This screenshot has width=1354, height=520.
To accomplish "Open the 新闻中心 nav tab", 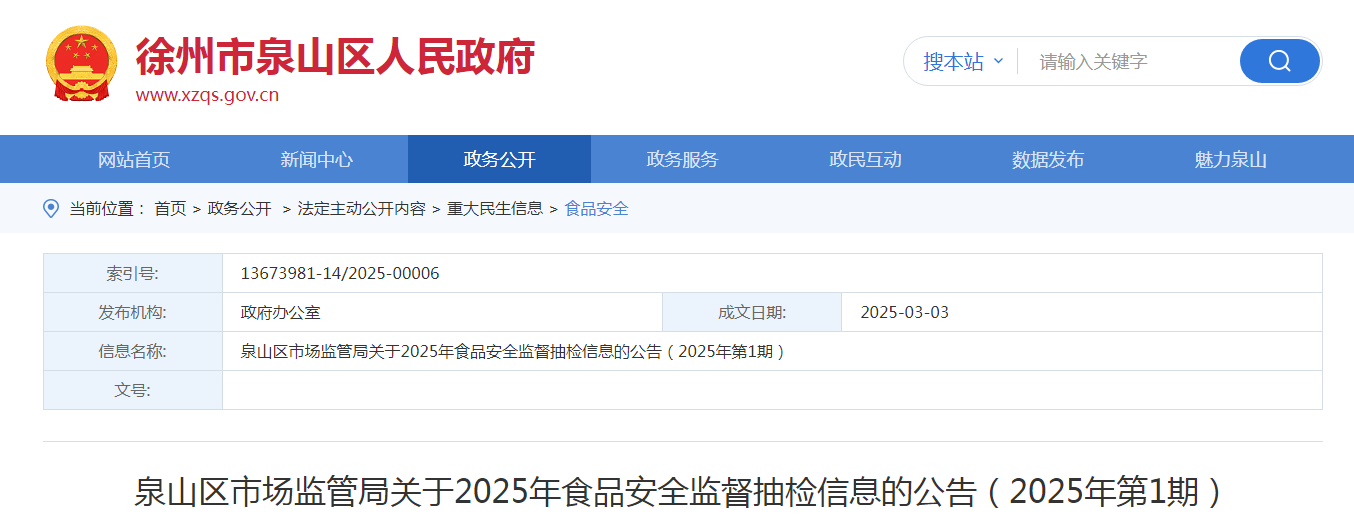I will click(317, 159).
